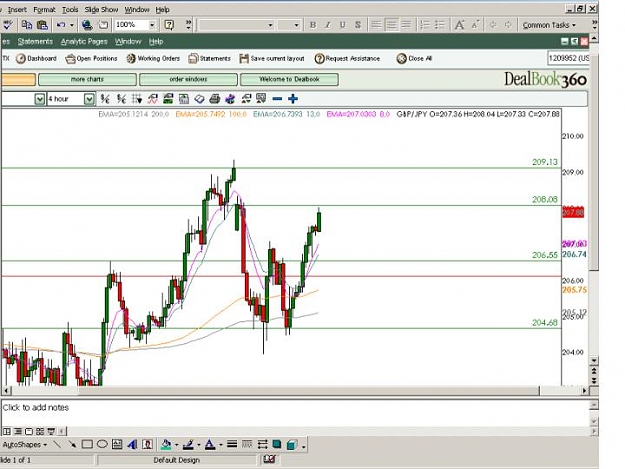Open the font size dropdown
The image size is (625, 469).
[296, 25]
